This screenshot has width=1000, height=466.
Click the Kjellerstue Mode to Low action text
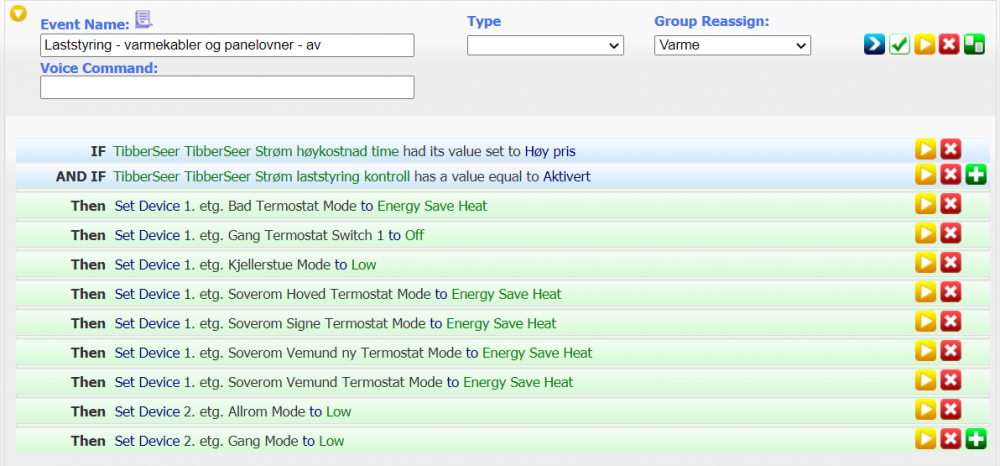[245, 265]
